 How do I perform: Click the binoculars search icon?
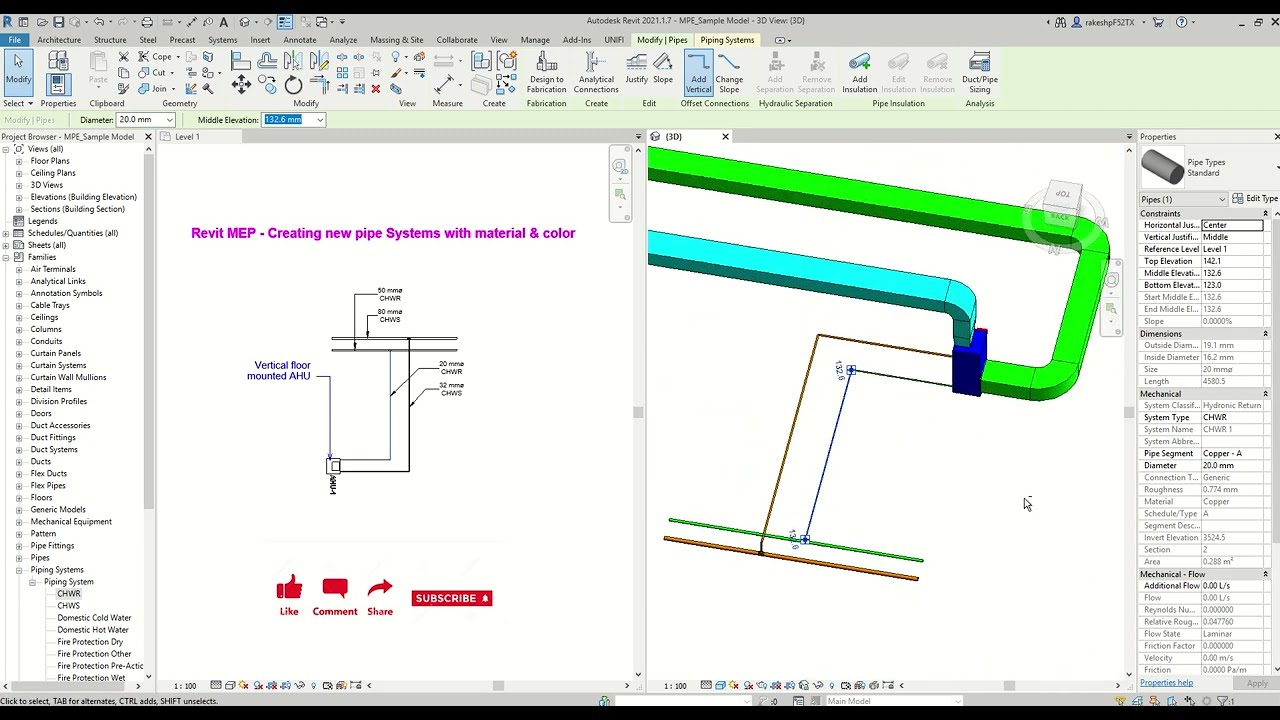pyautogui.click(x=1062, y=22)
